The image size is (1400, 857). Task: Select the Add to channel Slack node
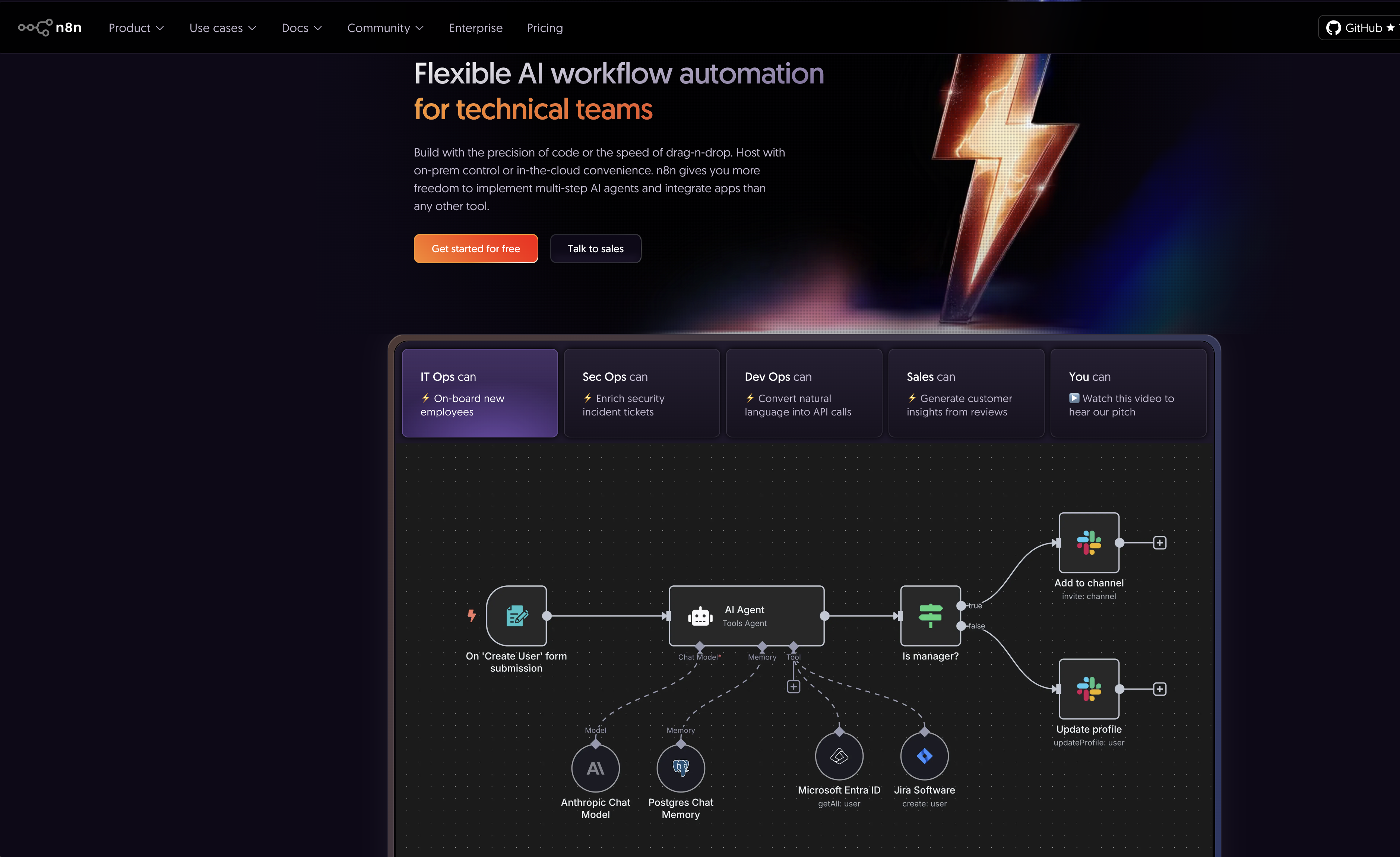point(1089,543)
